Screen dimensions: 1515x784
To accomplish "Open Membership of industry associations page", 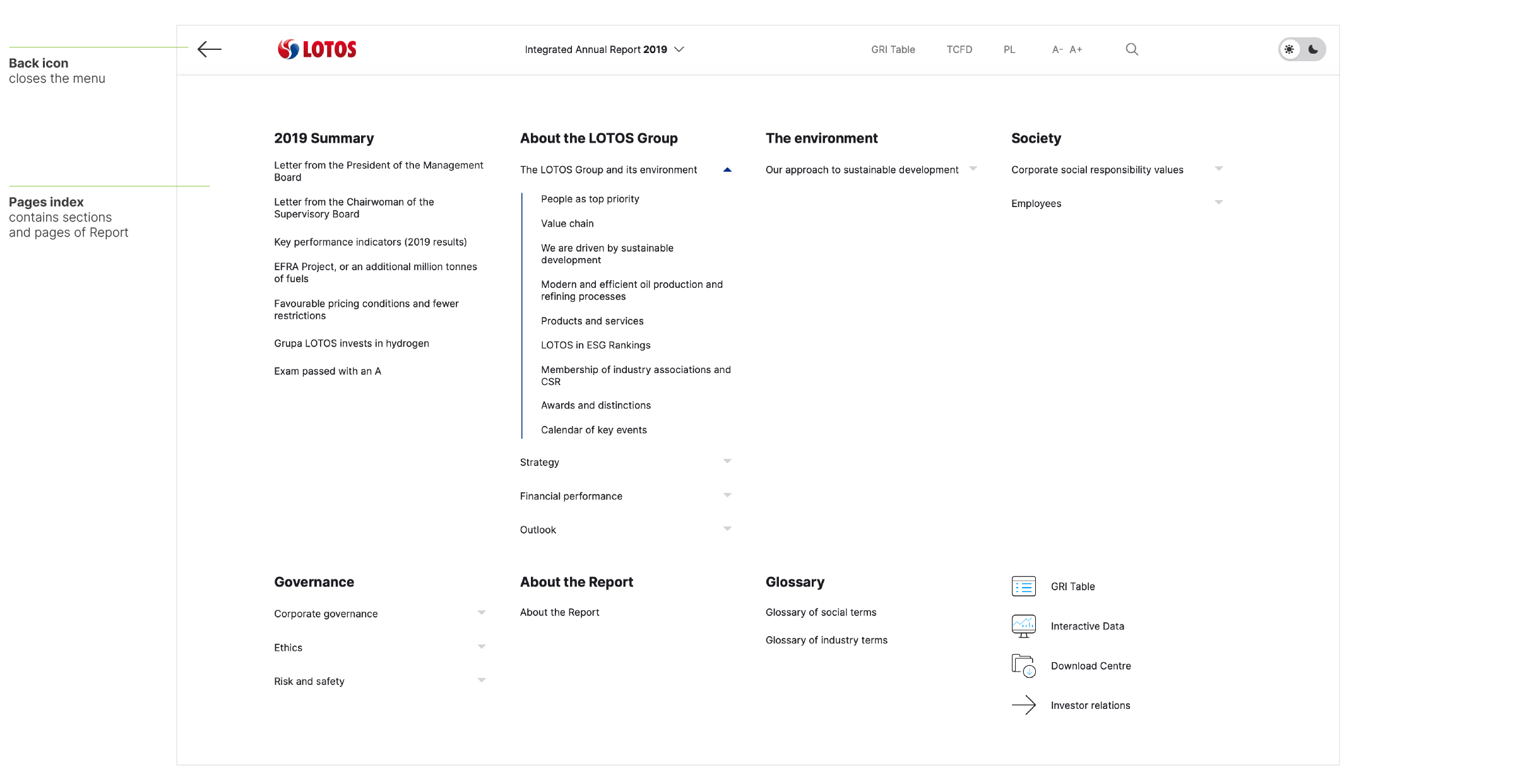I will click(636, 376).
